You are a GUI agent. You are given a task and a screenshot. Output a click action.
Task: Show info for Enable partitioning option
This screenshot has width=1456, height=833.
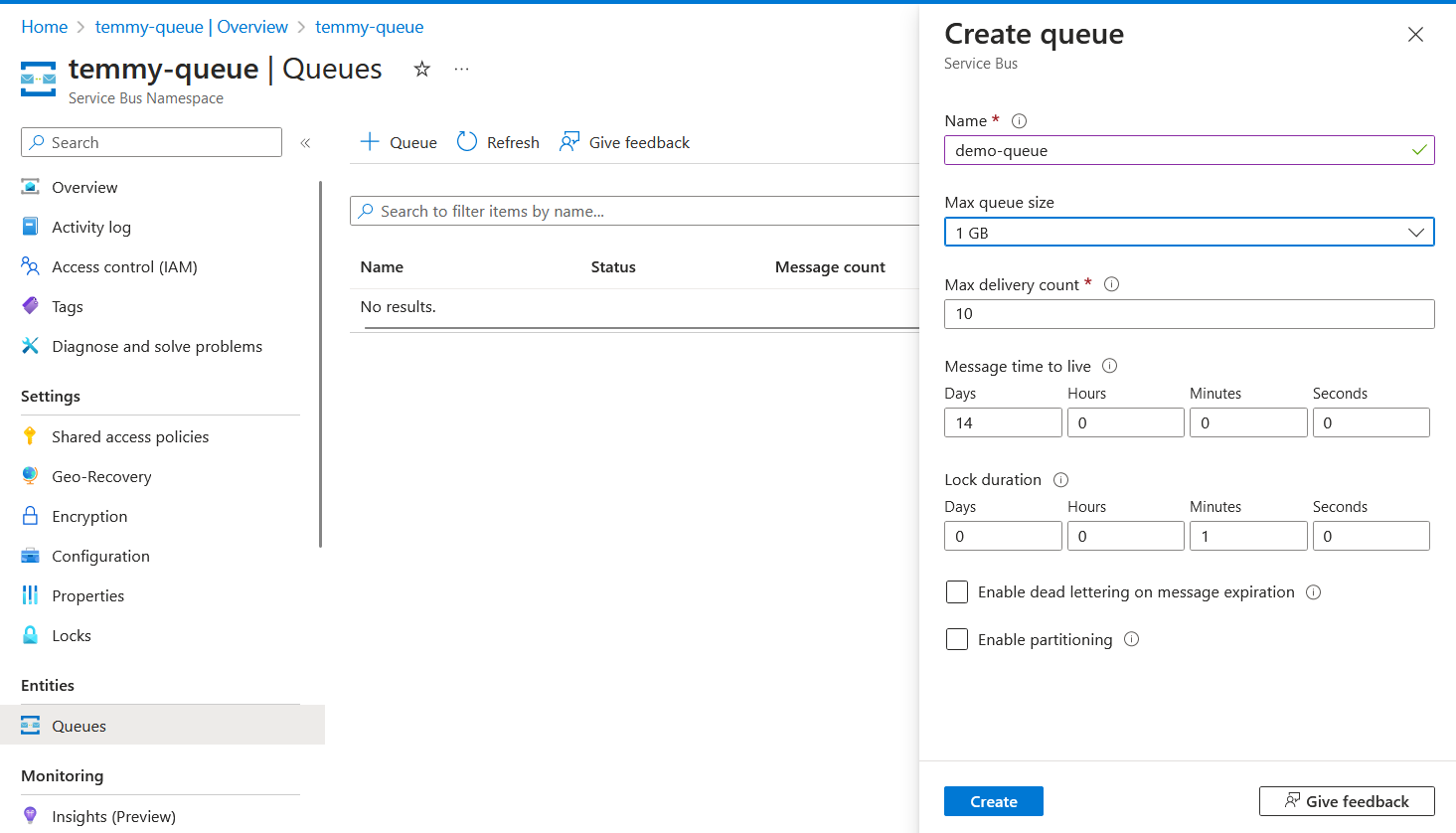1131,639
